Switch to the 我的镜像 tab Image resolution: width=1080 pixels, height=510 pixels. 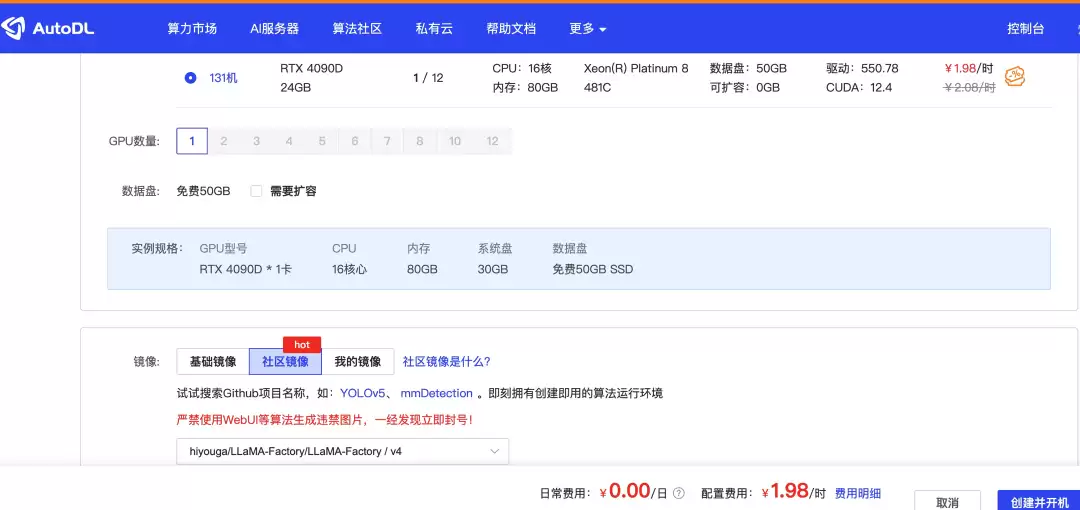point(357,362)
